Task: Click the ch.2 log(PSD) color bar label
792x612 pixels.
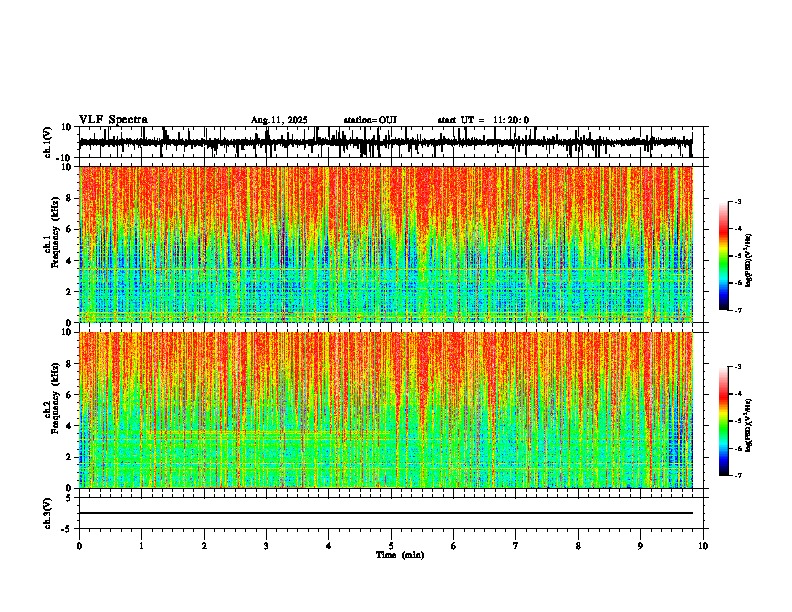Action: click(749, 425)
